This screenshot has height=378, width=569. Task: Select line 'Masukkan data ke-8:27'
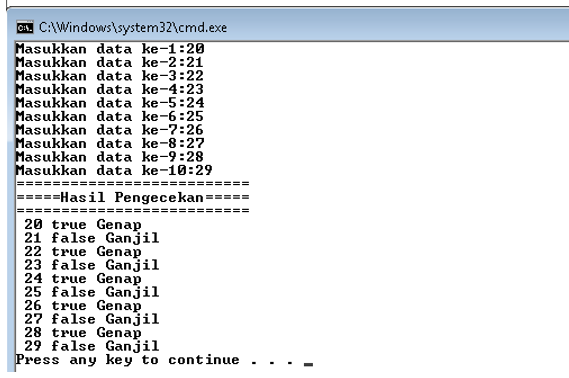click(110, 143)
